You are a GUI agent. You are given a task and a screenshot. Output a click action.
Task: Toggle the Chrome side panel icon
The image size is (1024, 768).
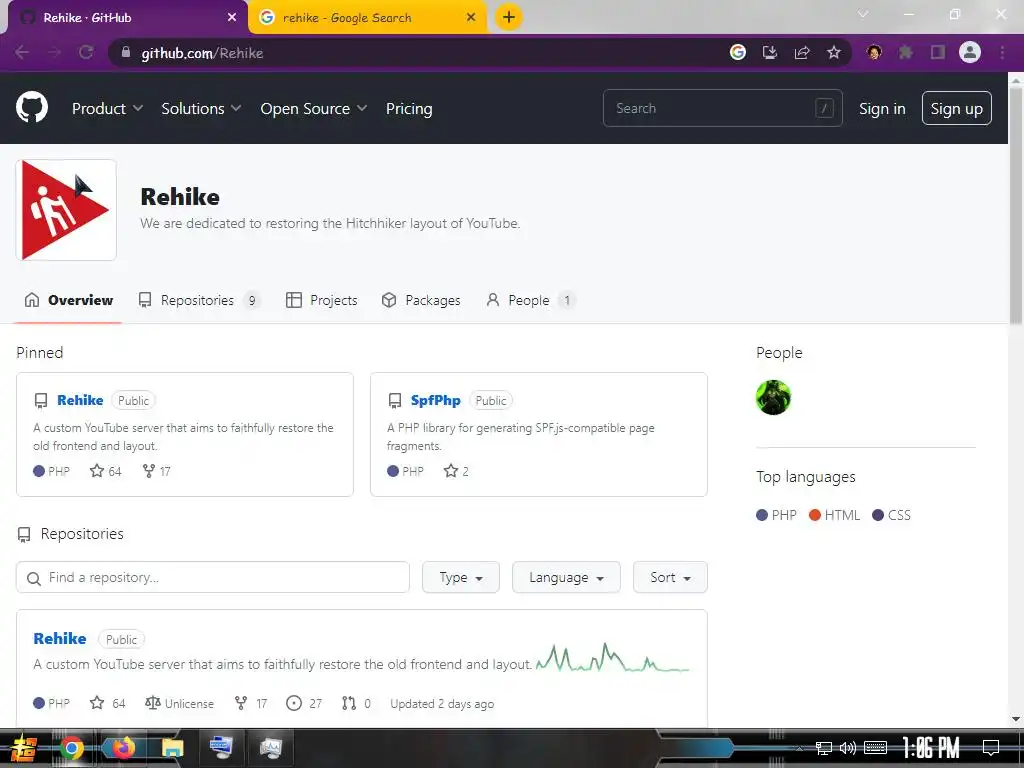pyautogui.click(x=938, y=52)
